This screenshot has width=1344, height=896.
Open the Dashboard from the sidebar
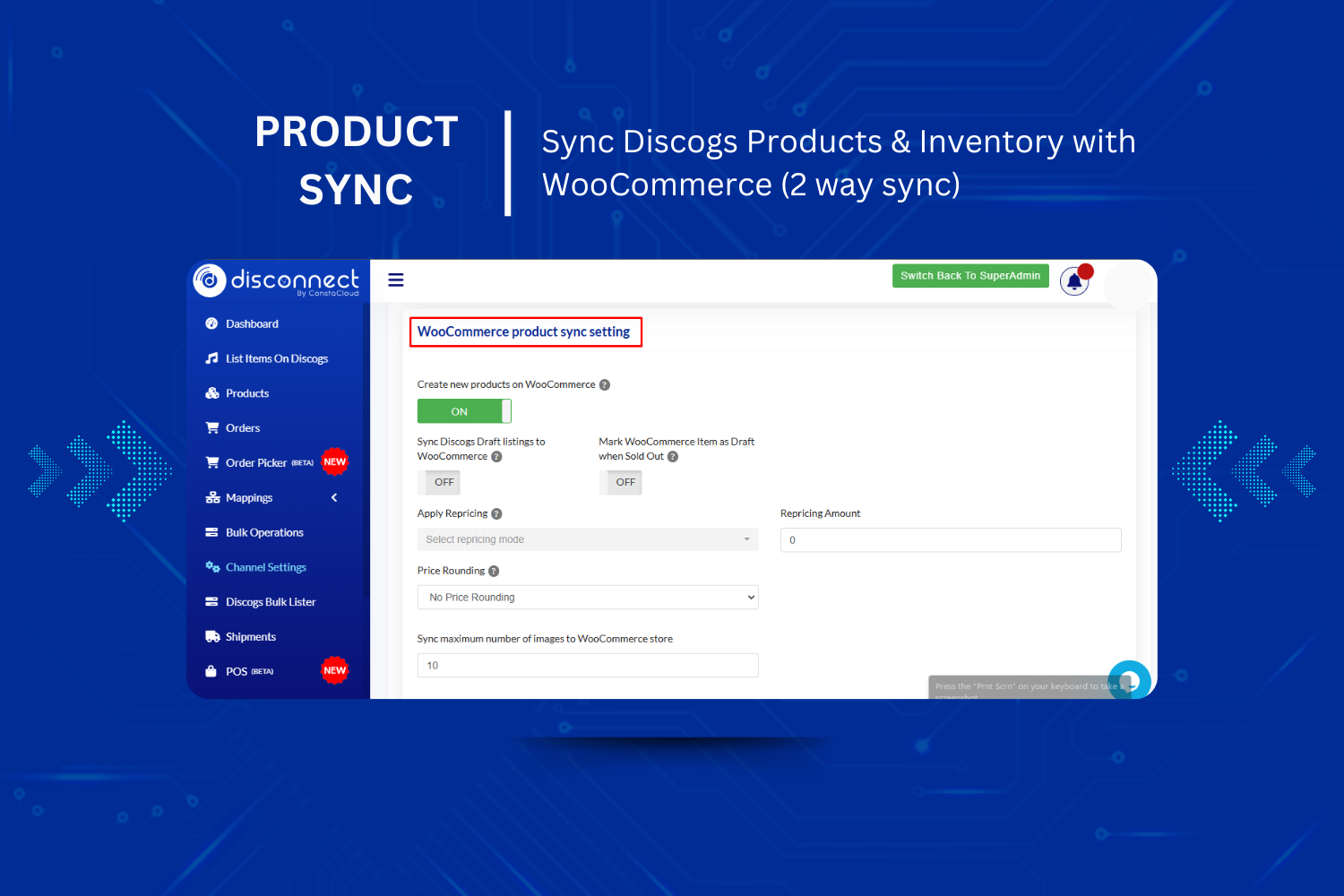tap(252, 323)
